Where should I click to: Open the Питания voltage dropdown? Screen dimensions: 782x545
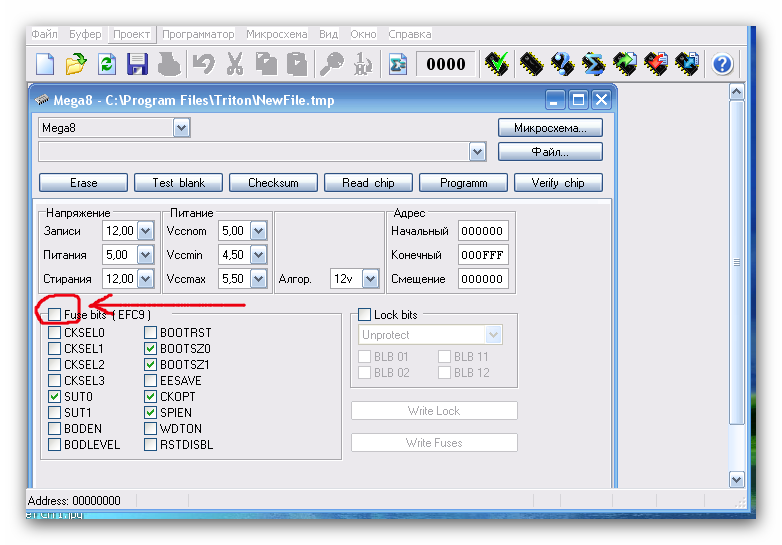click(145, 255)
